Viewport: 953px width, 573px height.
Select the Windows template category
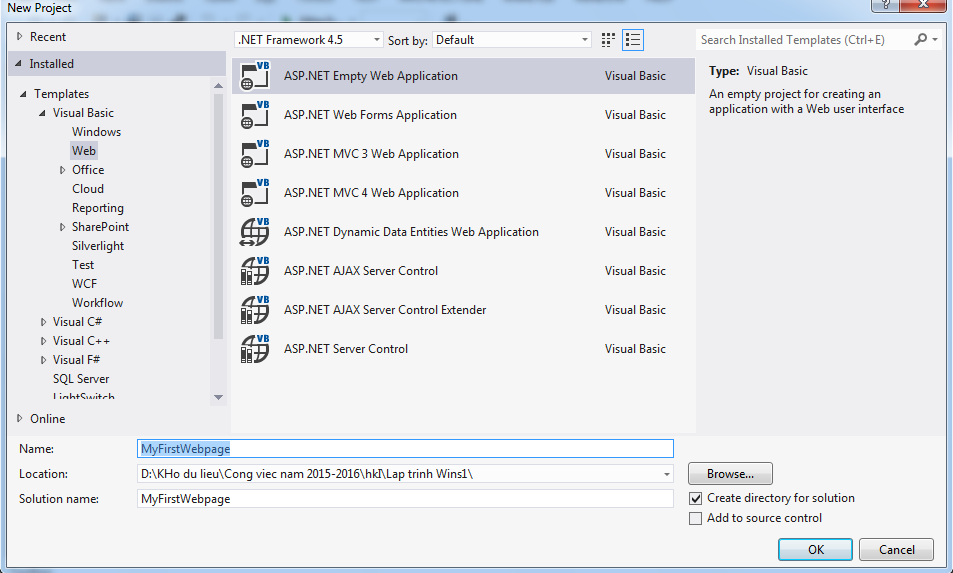[96, 132]
